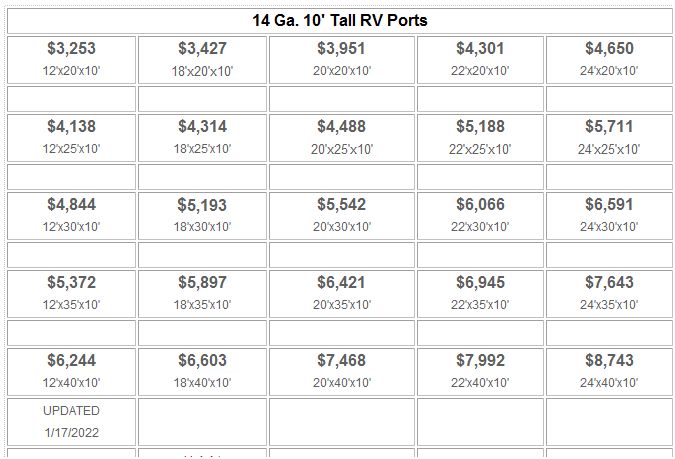Click the $4,844 12'x30'x10' cell

71,216
